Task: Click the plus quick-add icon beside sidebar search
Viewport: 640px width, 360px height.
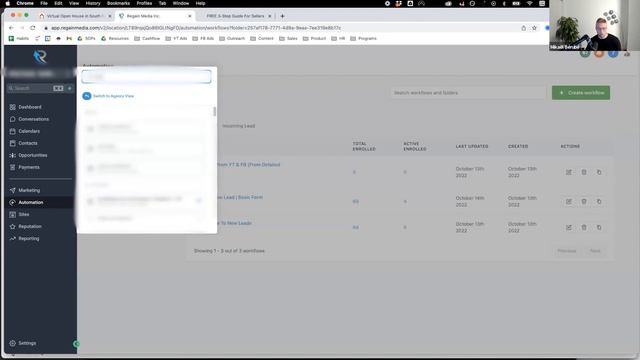Action: pyautogui.click(x=70, y=88)
